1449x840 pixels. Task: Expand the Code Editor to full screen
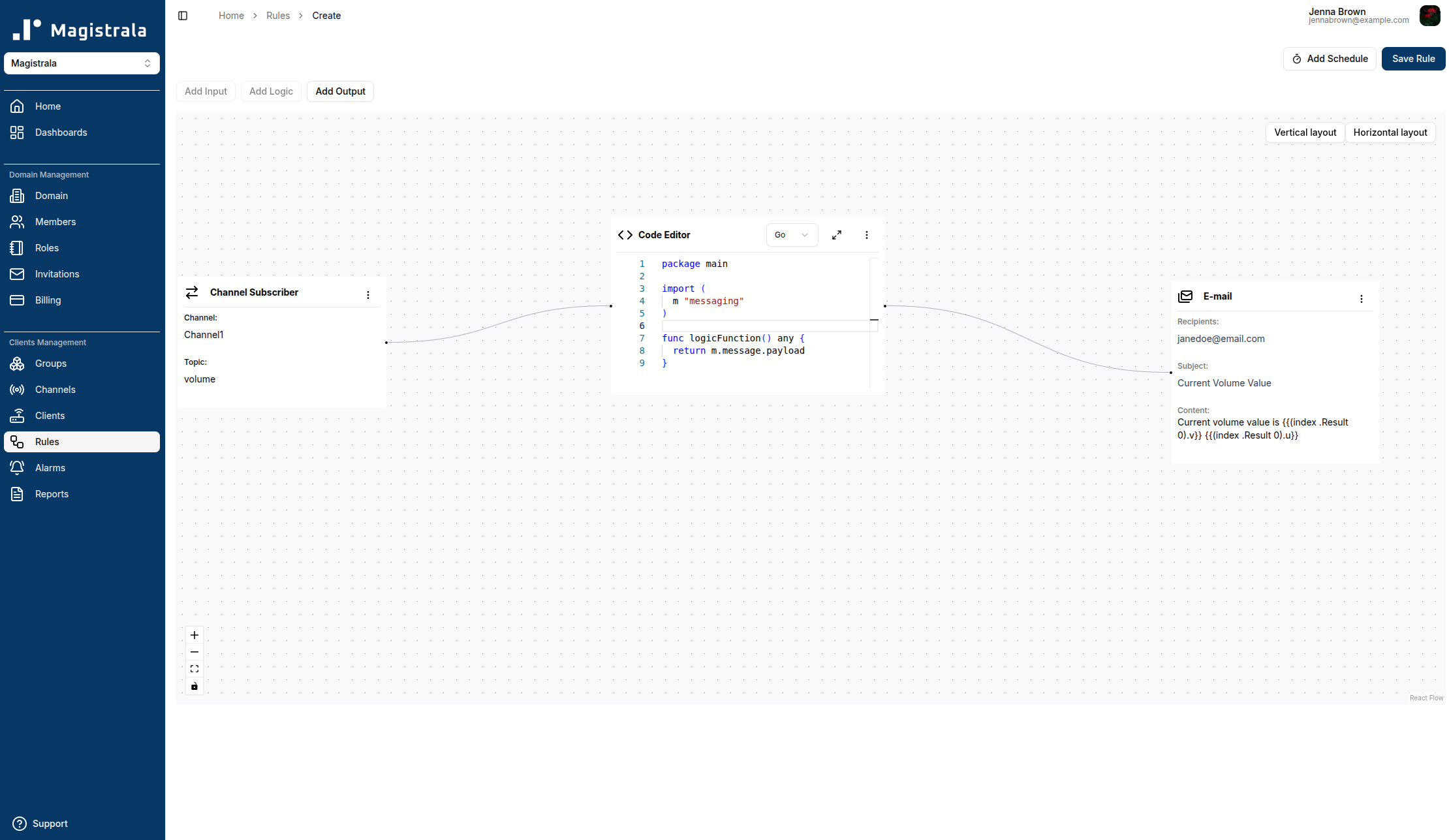[x=836, y=235]
